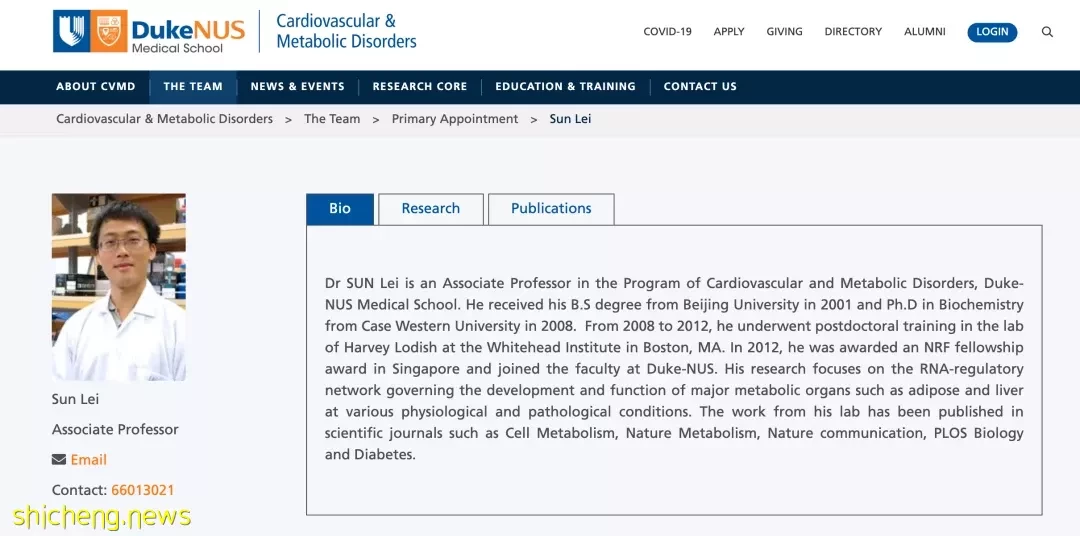Open the NEWS & EVENTS menu
This screenshot has height=536, width=1080.
(298, 87)
